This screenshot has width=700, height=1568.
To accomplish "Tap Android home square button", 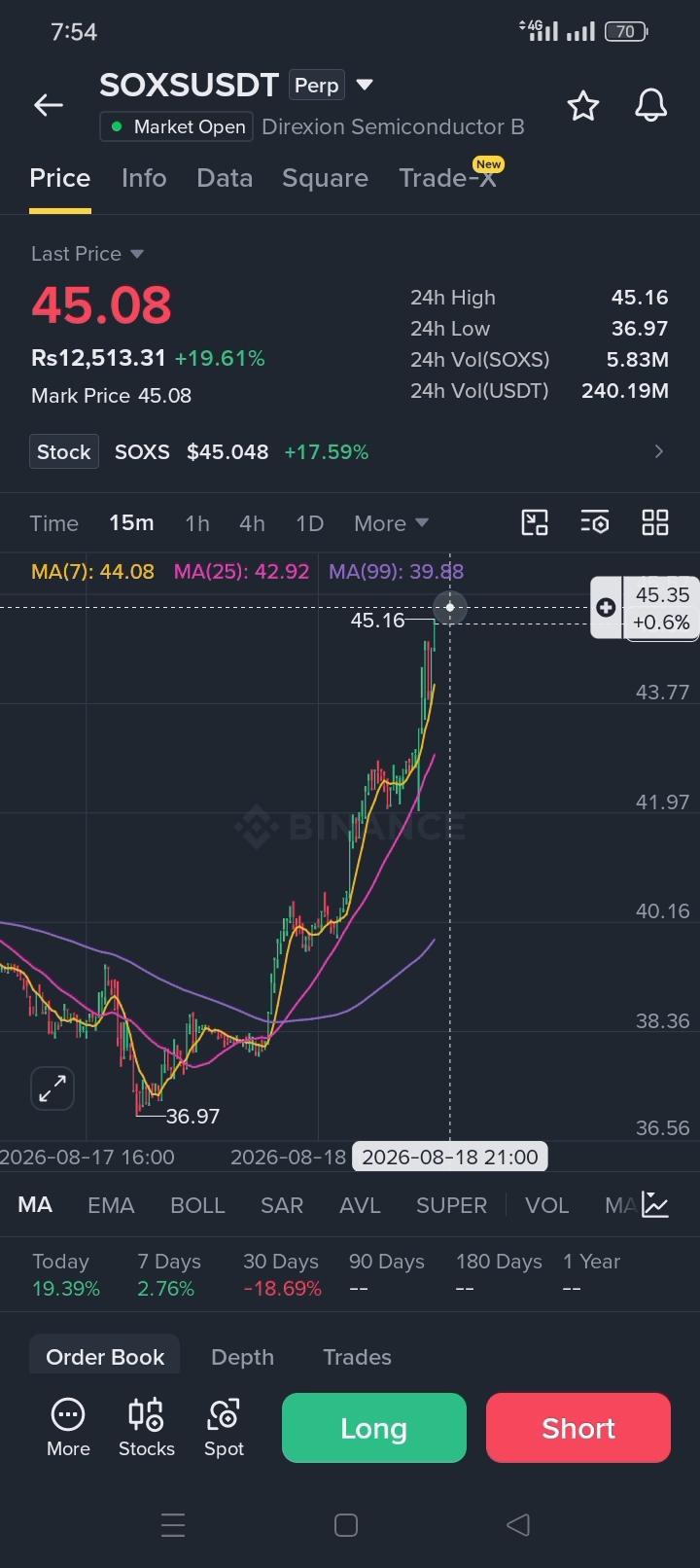I will 346,1525.
